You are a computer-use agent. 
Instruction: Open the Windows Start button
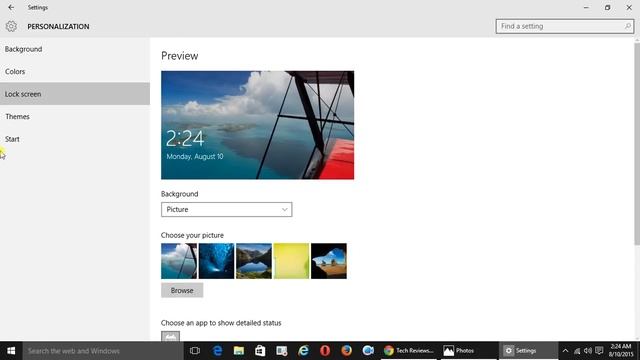tap(11, 351)
